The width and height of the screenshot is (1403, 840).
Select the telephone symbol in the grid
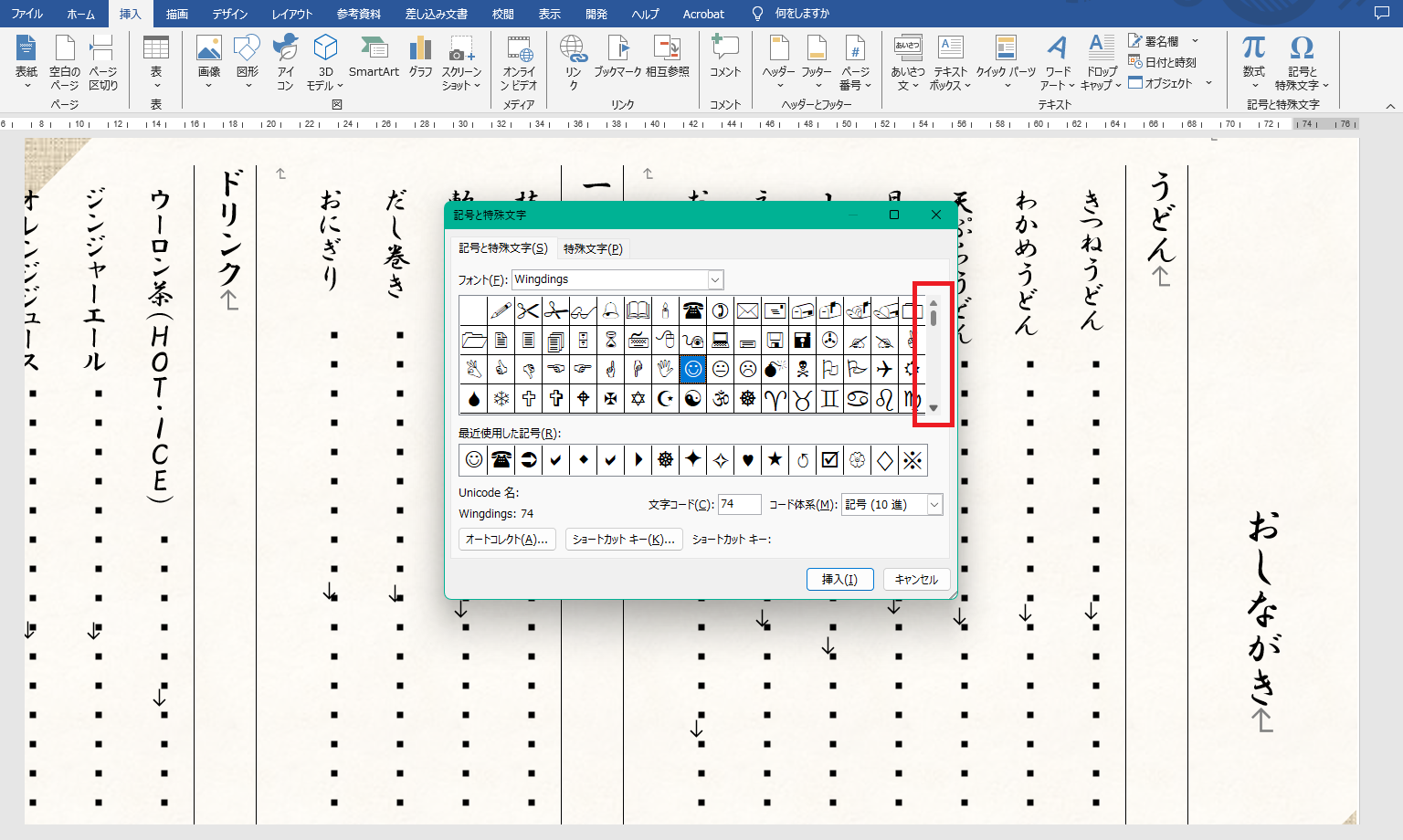point(692,311)
